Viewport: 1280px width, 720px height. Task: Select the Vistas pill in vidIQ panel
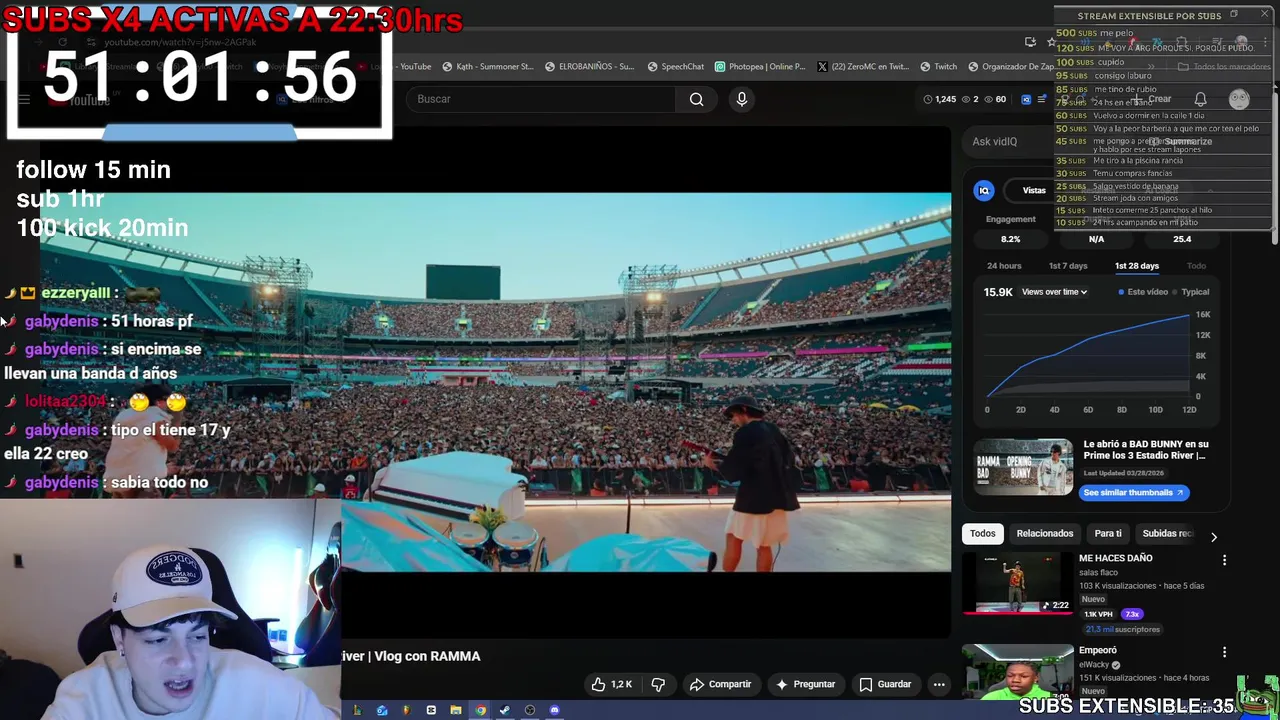(1034, 190)
